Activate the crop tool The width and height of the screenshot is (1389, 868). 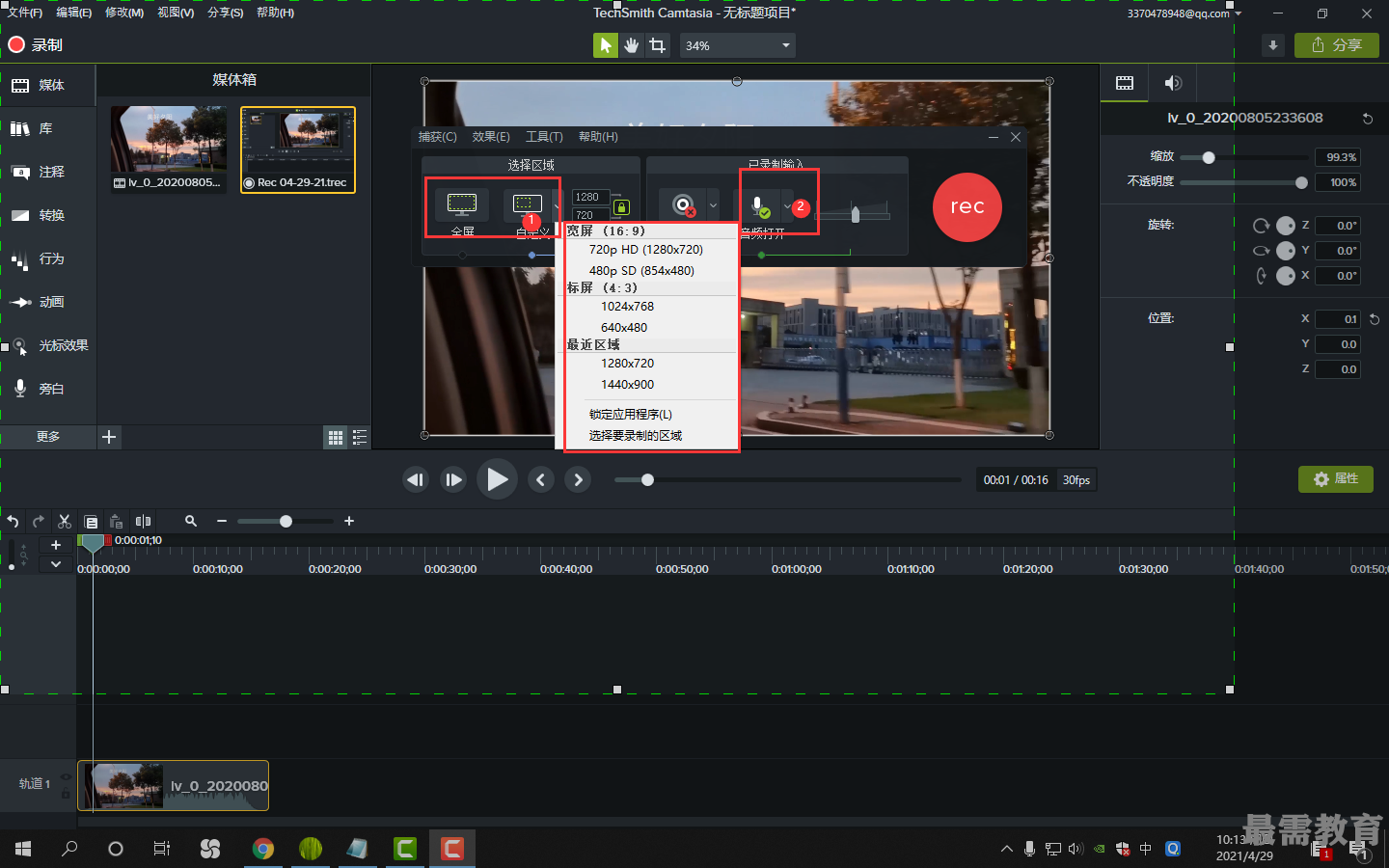[658, 45]
